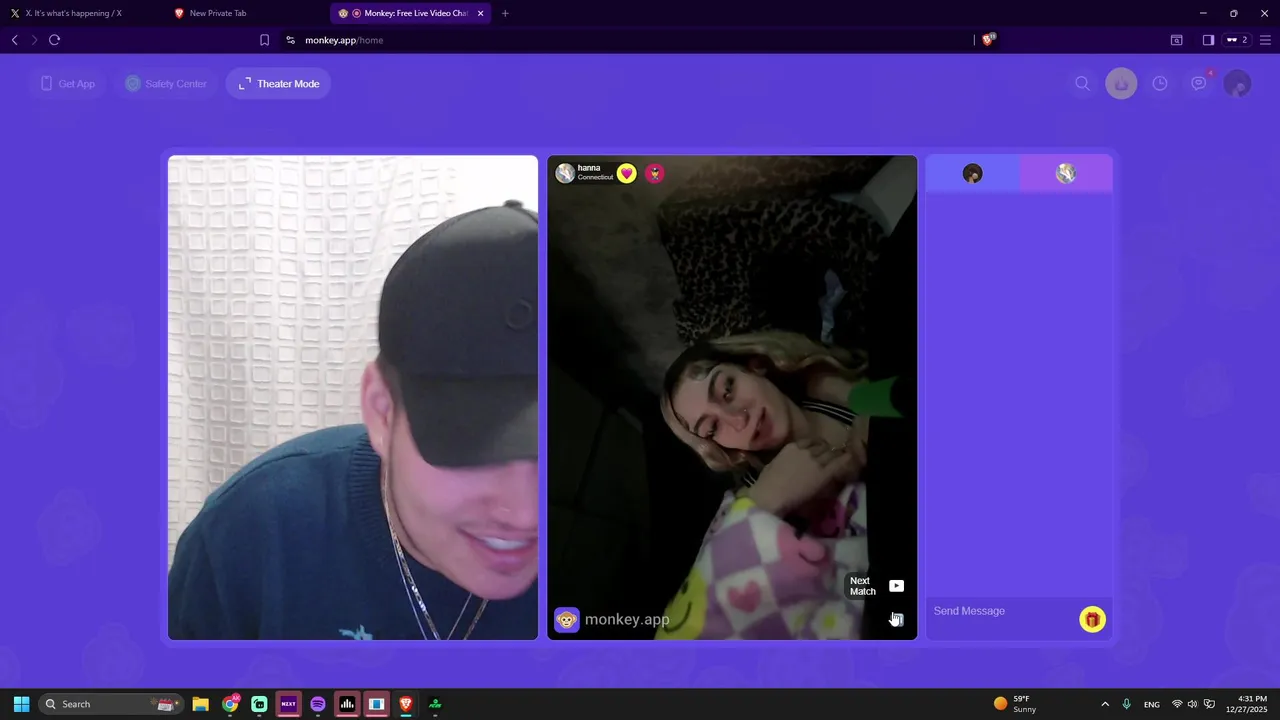Open the chat messages icon with badge

tap(1199, 84)
